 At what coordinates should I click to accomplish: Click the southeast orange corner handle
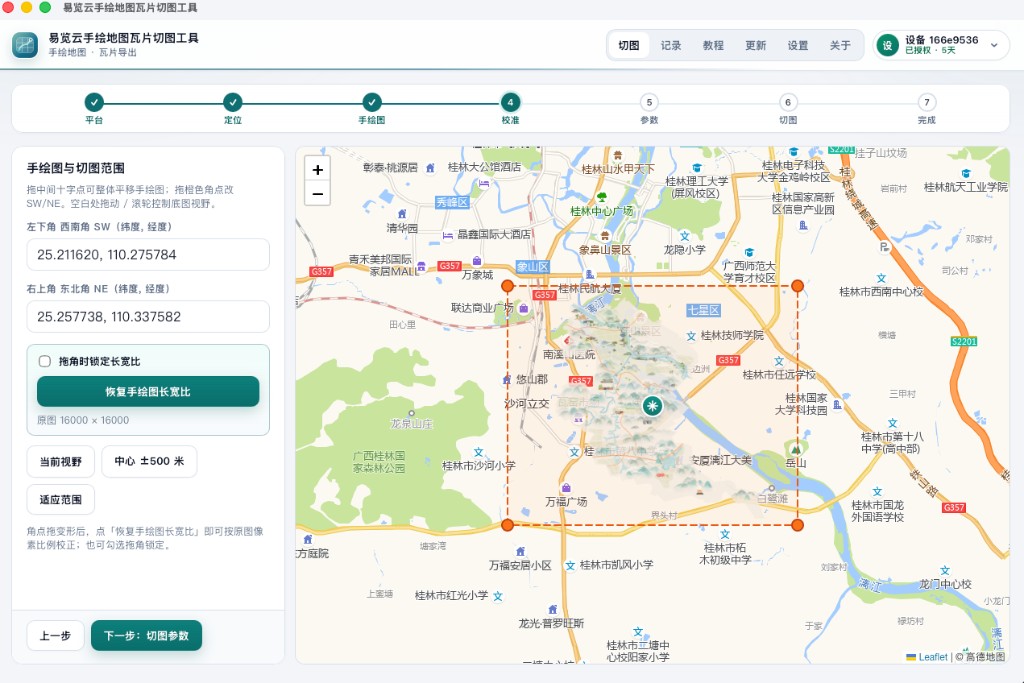pos(797,525)
